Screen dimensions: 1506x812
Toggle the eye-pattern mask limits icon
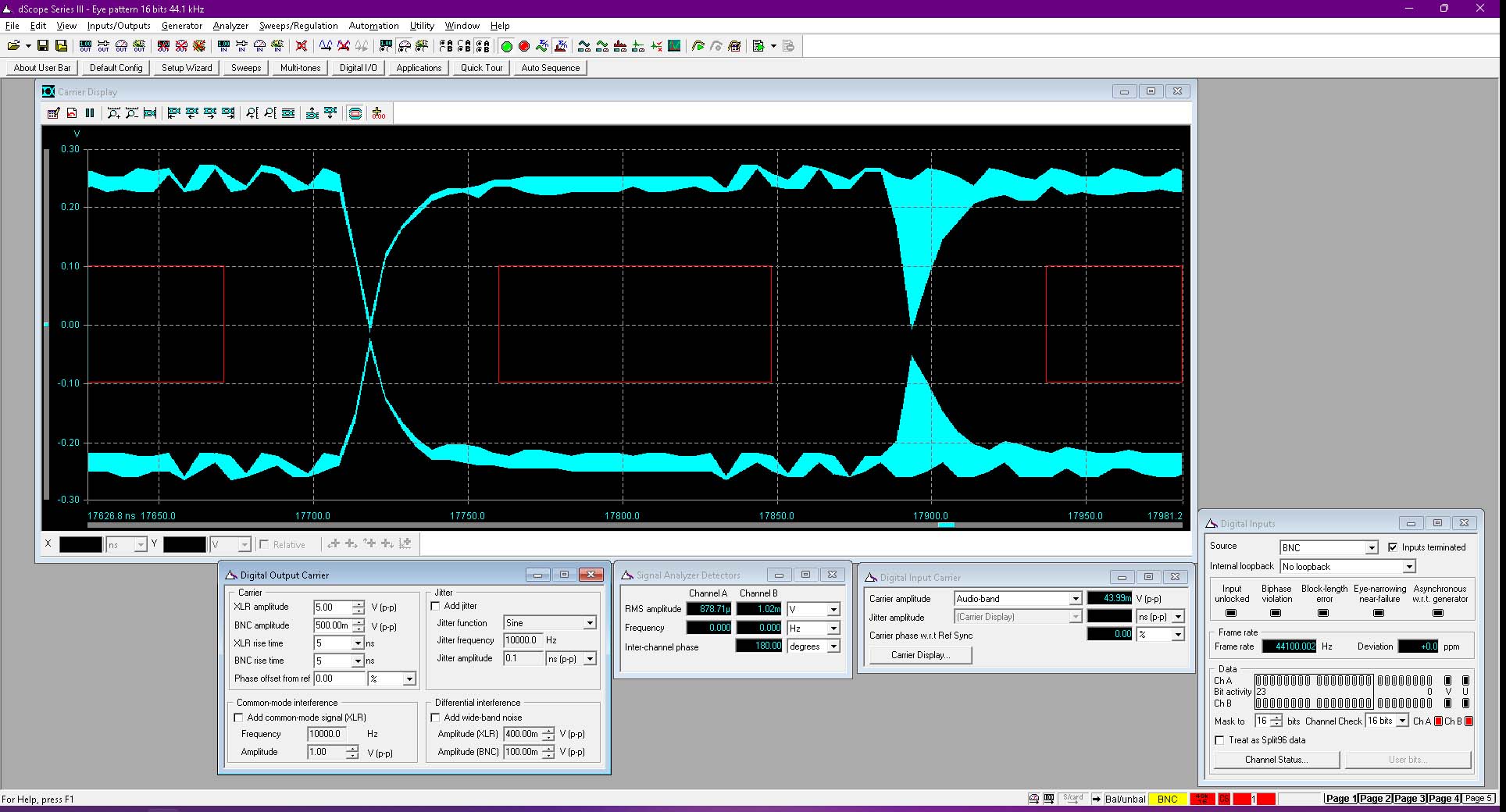pos(355,113)
